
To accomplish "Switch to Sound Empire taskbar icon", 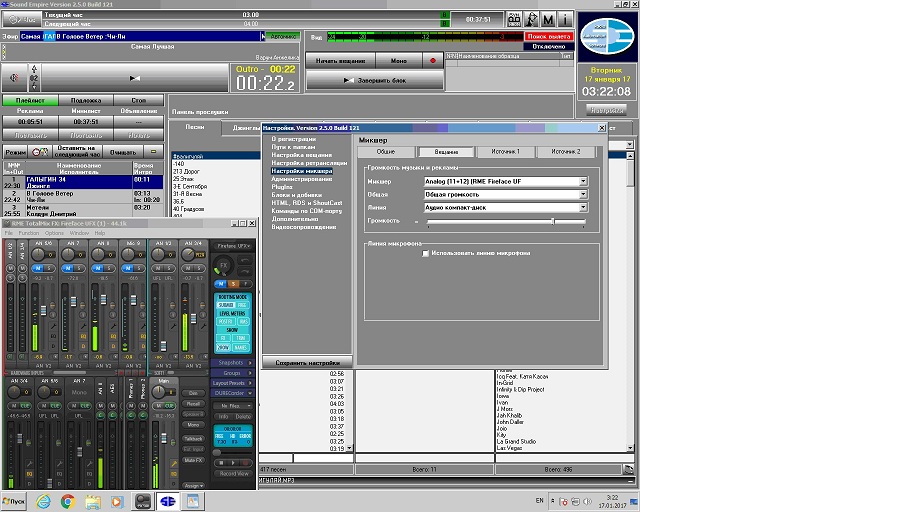I will tap(167, 501).
